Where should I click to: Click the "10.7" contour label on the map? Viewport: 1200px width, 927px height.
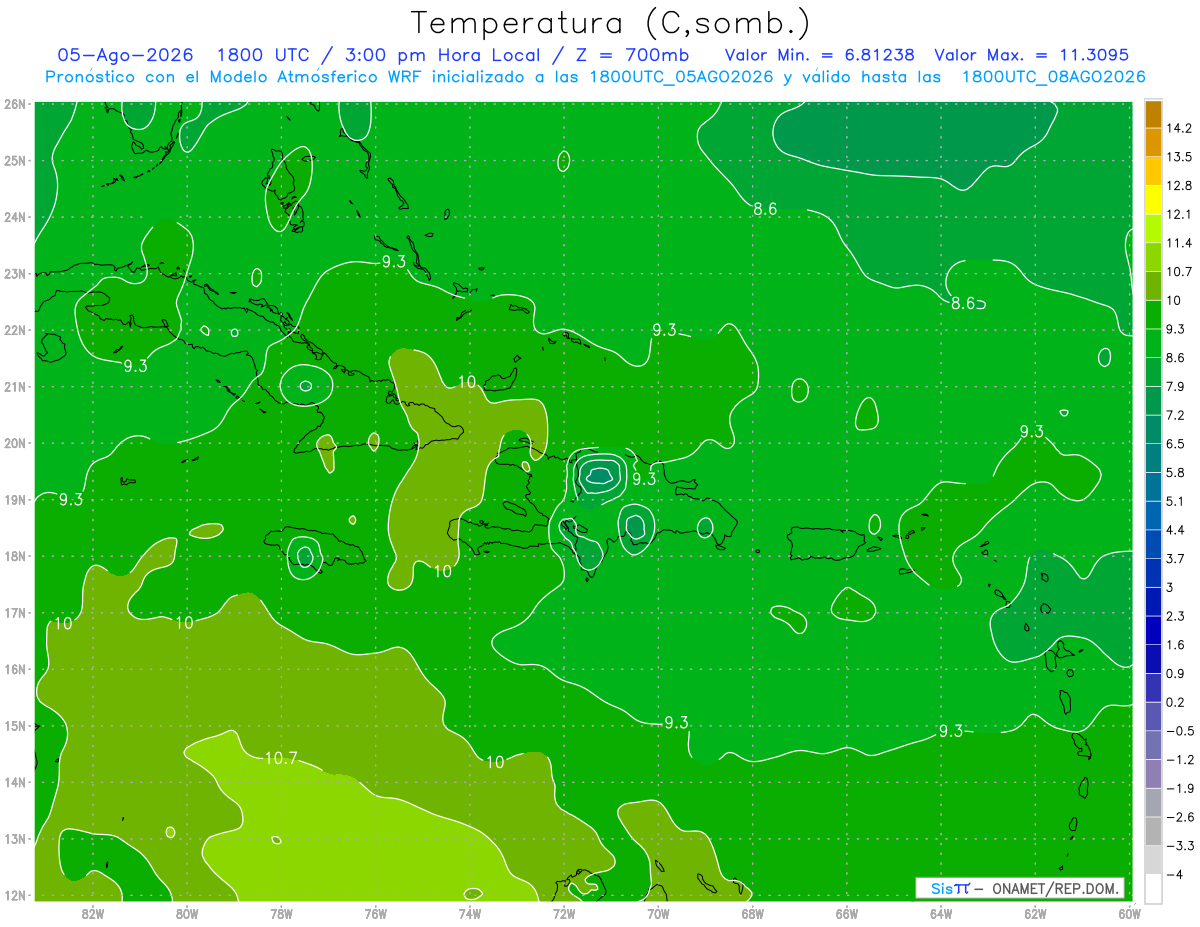[281, 758]
